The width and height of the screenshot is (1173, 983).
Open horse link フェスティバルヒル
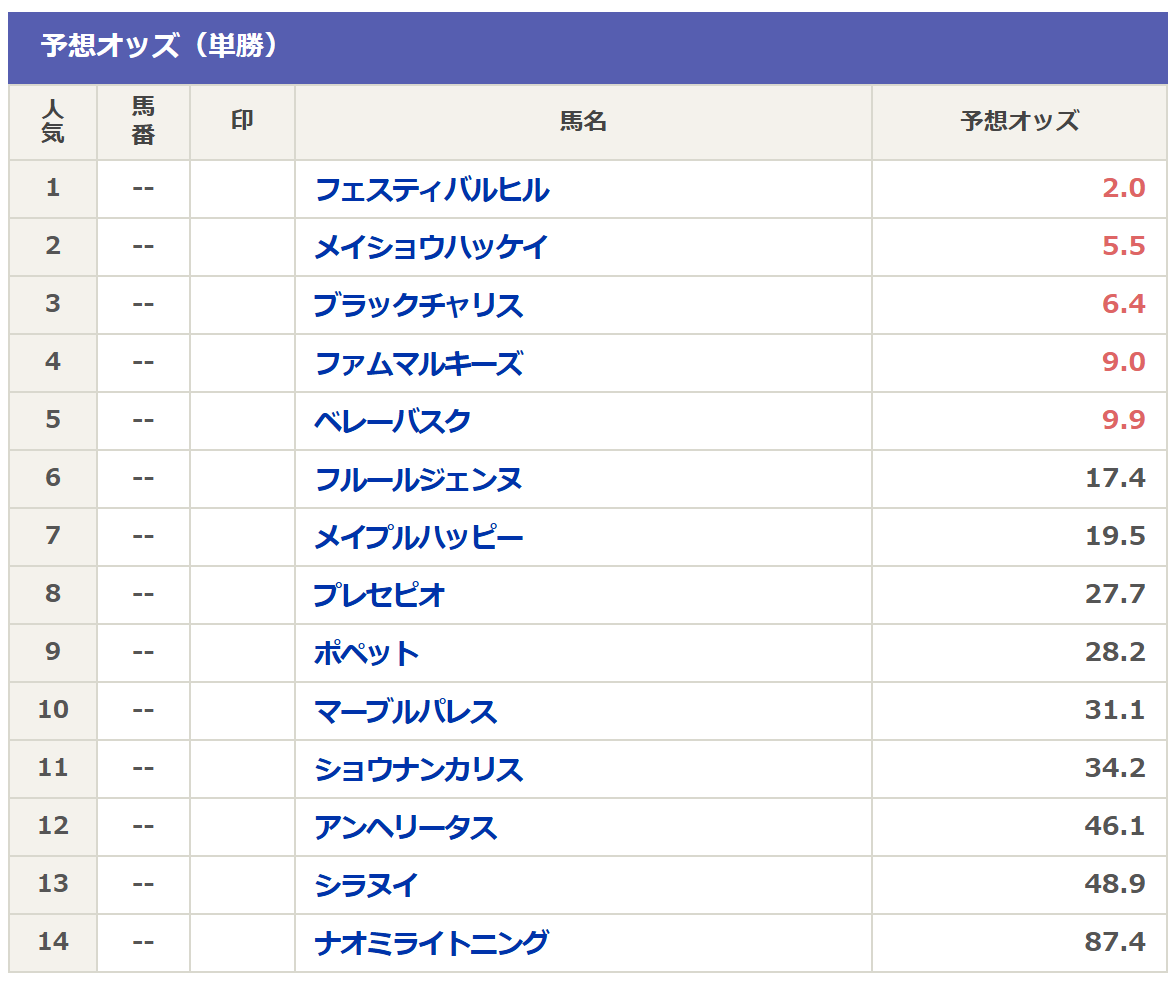click(x=431, y=189)
